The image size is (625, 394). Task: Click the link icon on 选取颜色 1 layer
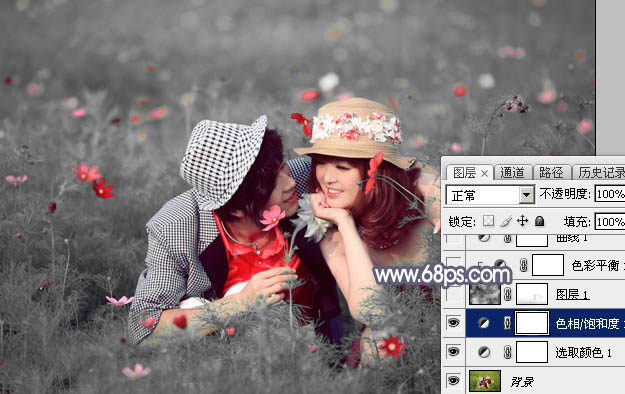click(507, 352)
